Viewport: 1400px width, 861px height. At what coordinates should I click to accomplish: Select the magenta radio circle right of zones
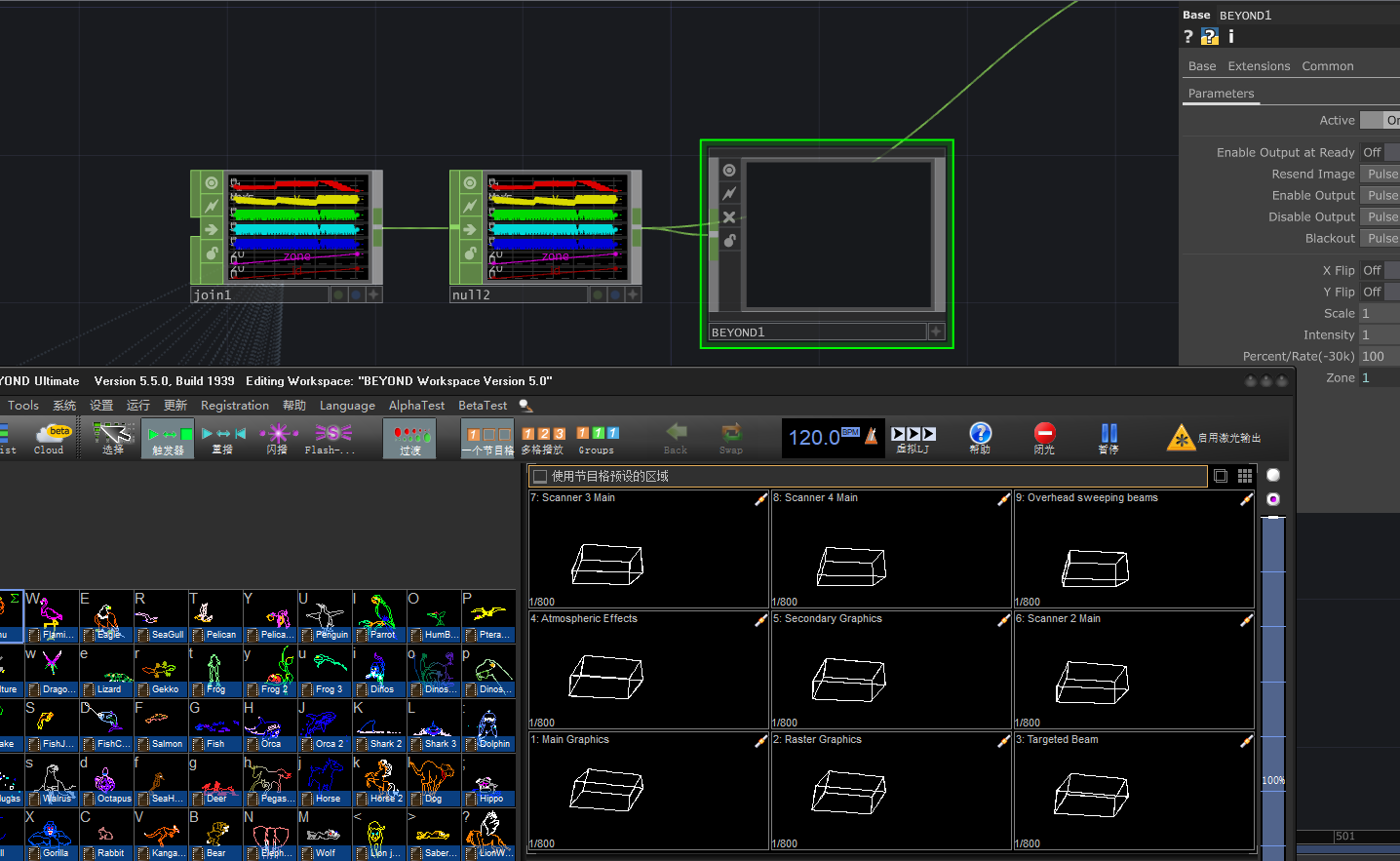[1273, 499]
